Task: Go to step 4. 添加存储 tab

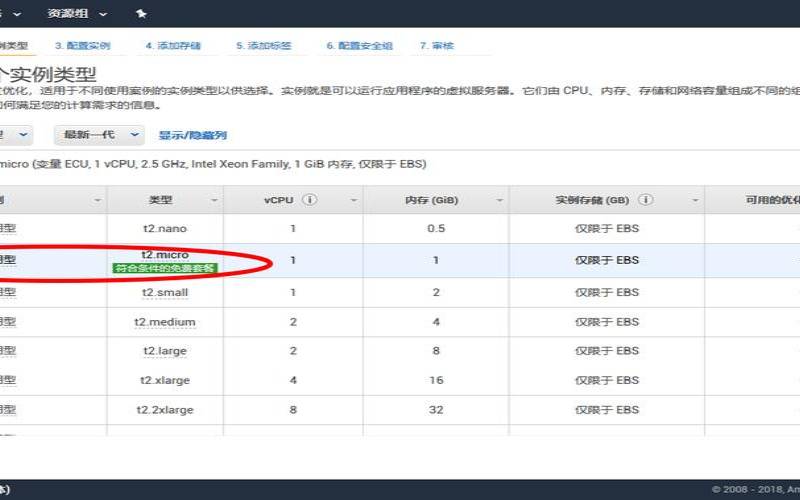Action: 173,45
